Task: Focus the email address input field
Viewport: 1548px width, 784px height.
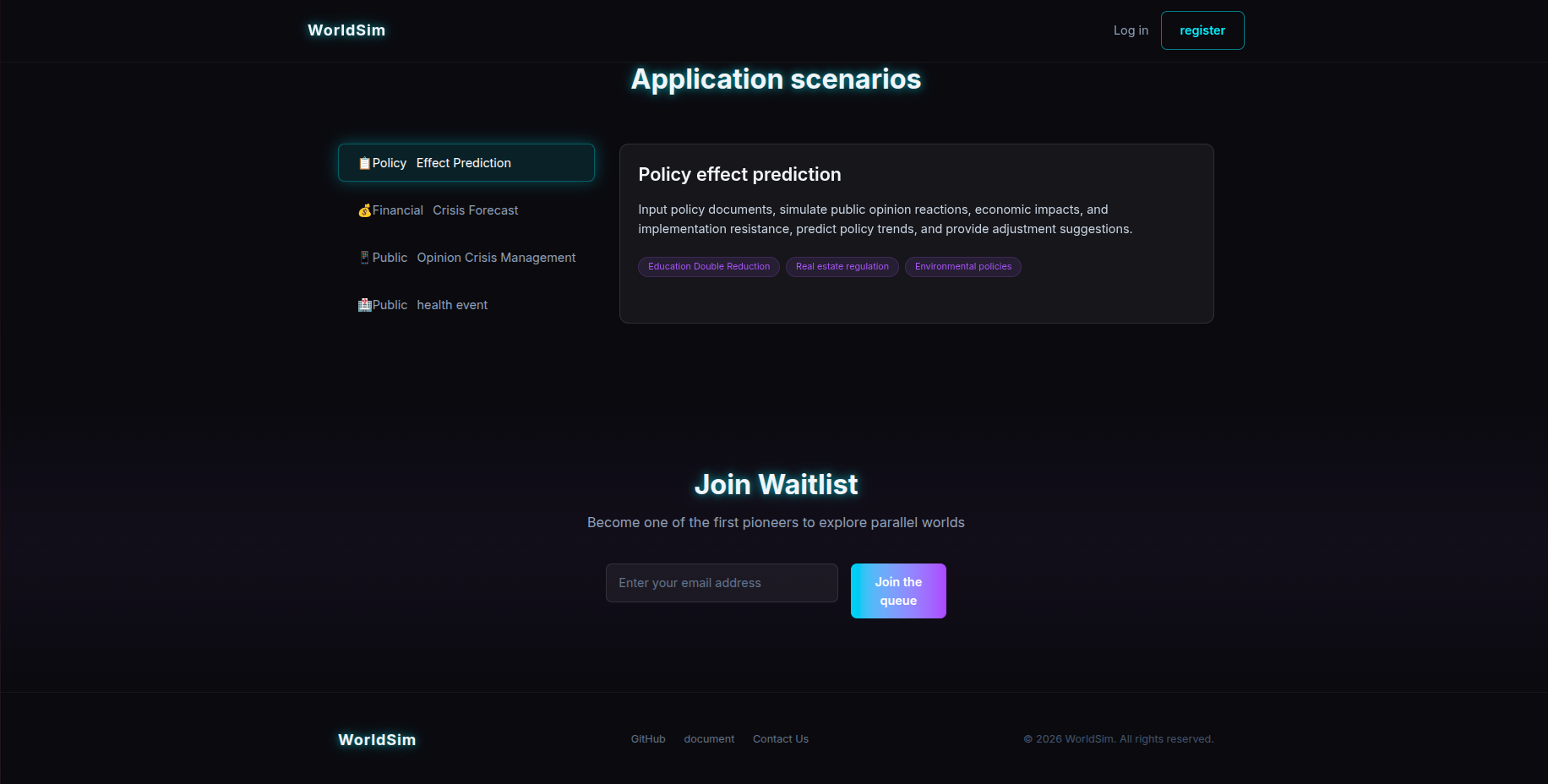Action: 722,583
